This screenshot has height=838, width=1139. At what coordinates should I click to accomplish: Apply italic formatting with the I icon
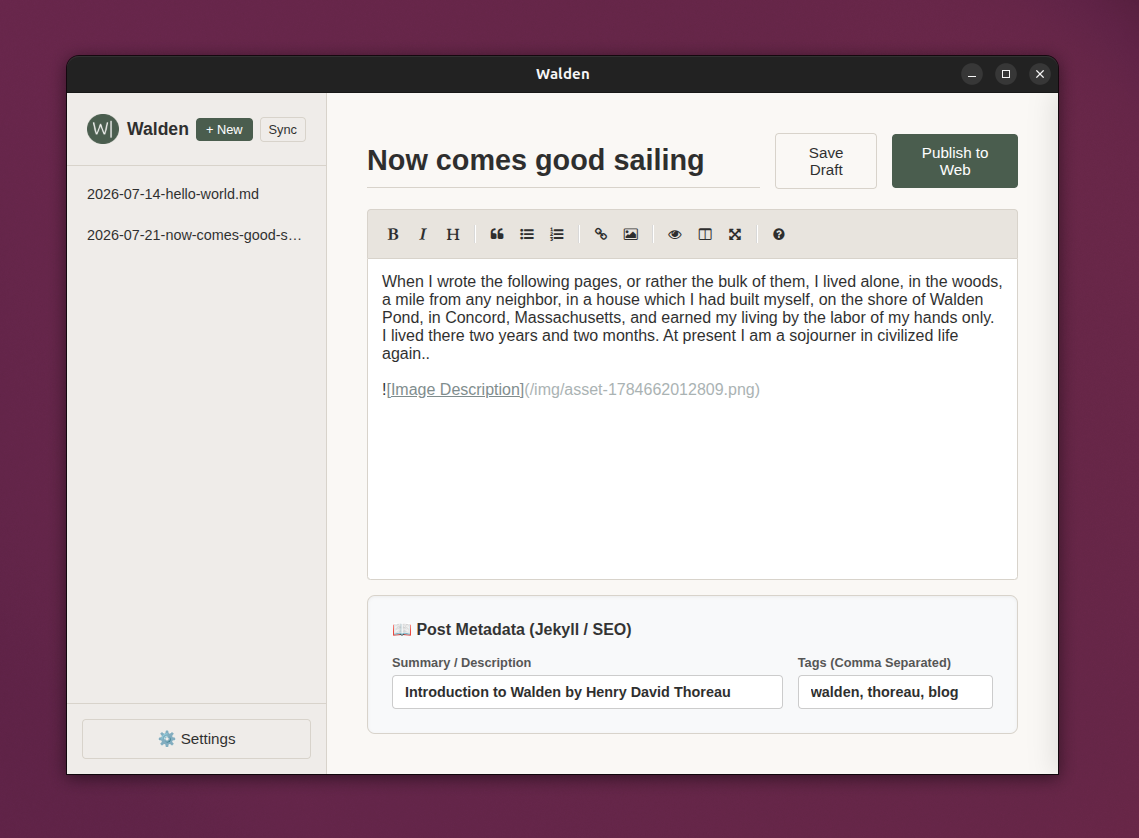click(x=423, y=234)
